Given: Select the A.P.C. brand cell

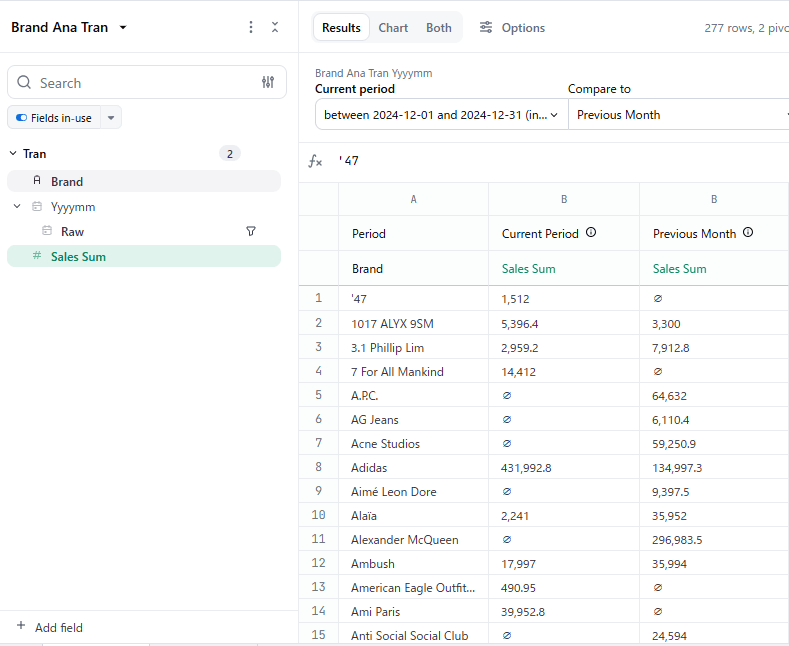Looking at the screenshot, I should [413, 396].
